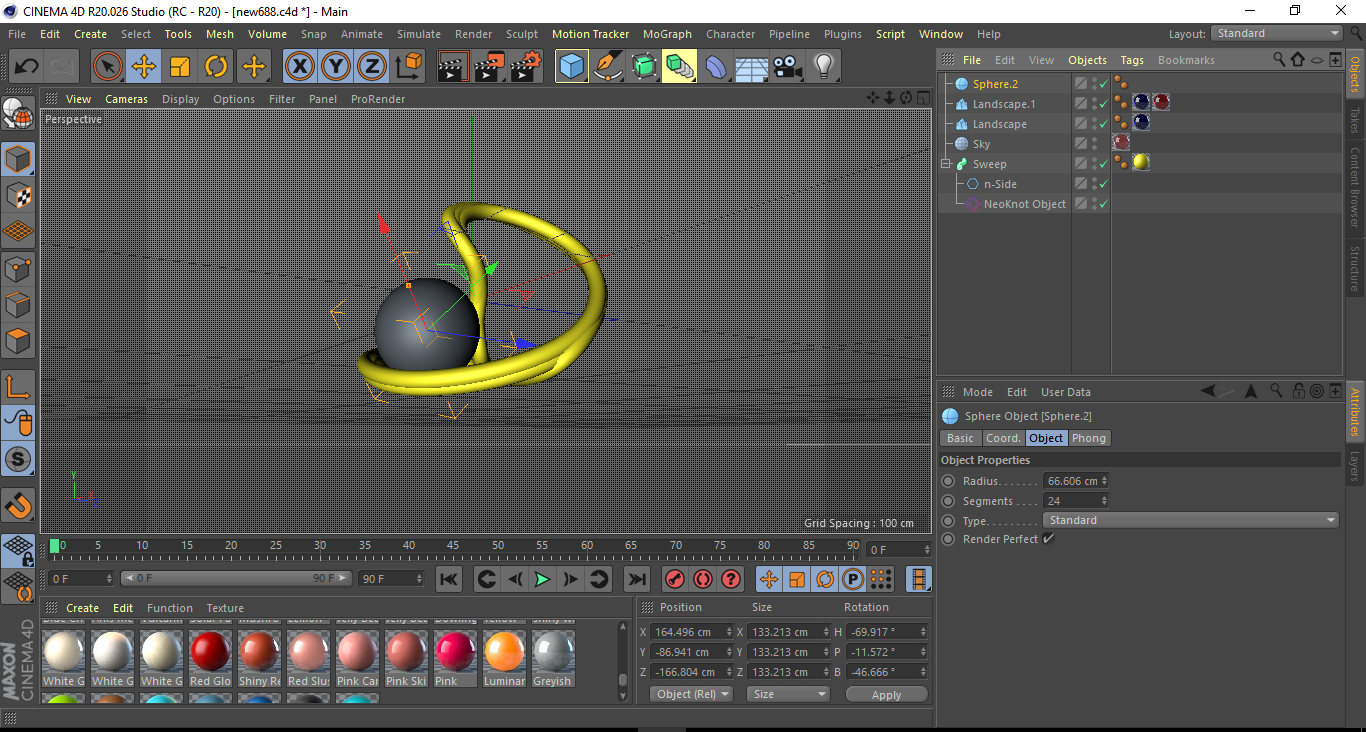1366x732 pixels.
Task: Toggle NeoKnot Object enable checkmark
Action: click(x=1103, y=204)
